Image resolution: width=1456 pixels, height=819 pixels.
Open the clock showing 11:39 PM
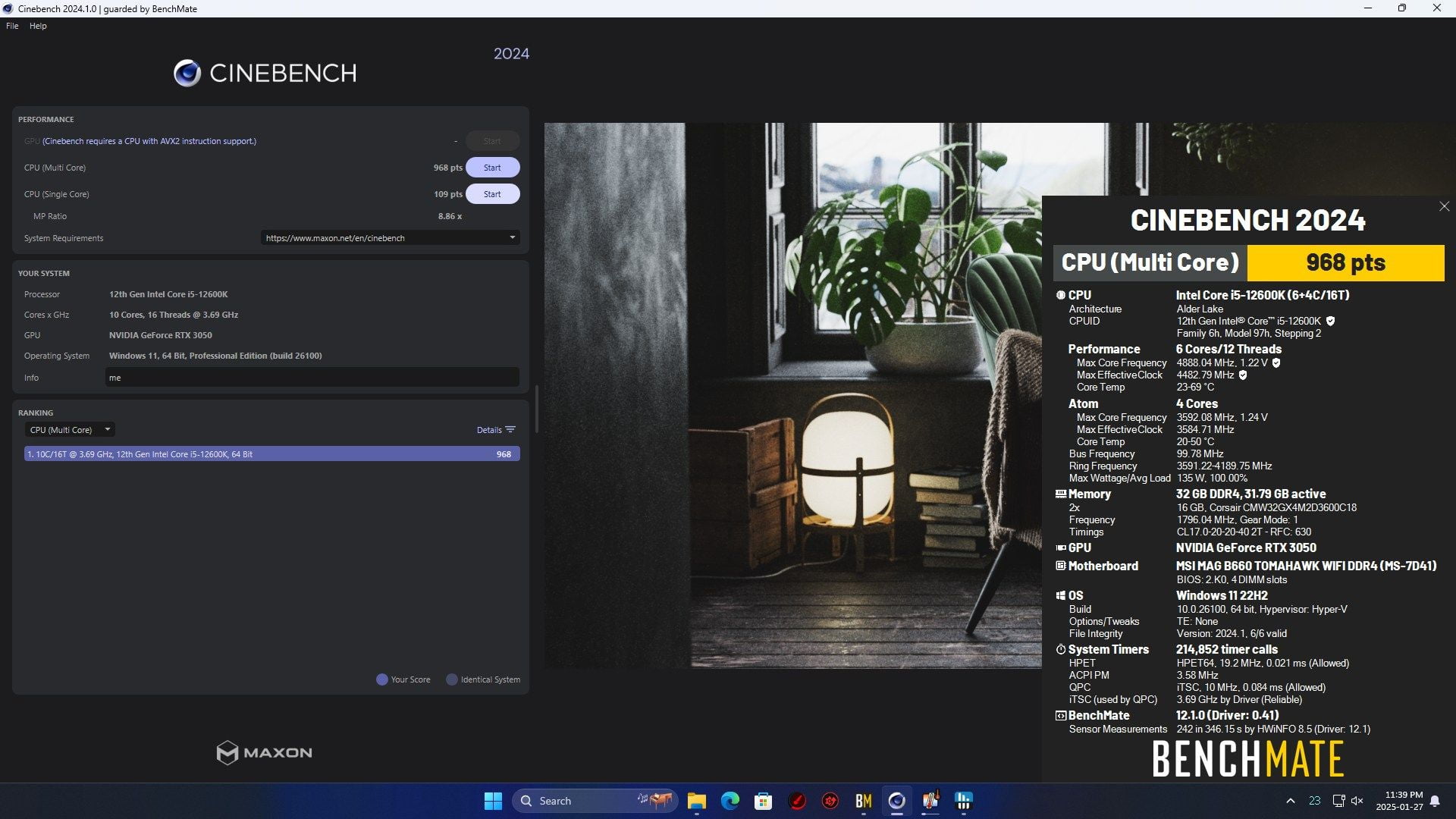1399,801
